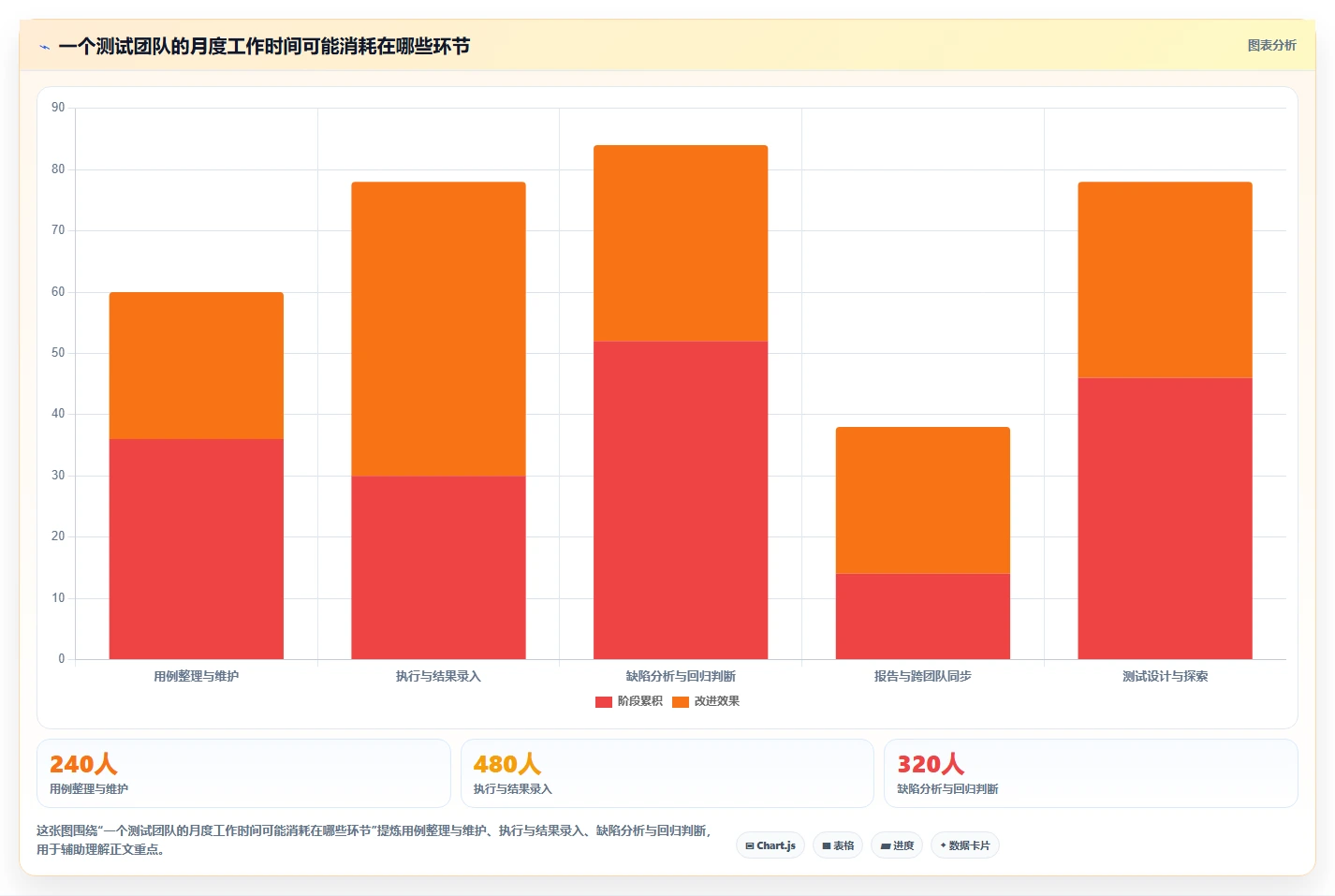Click red segment of 执行与结果录入 bar
This screenshot has height=896, width=1335.
(x=438, y=567)
